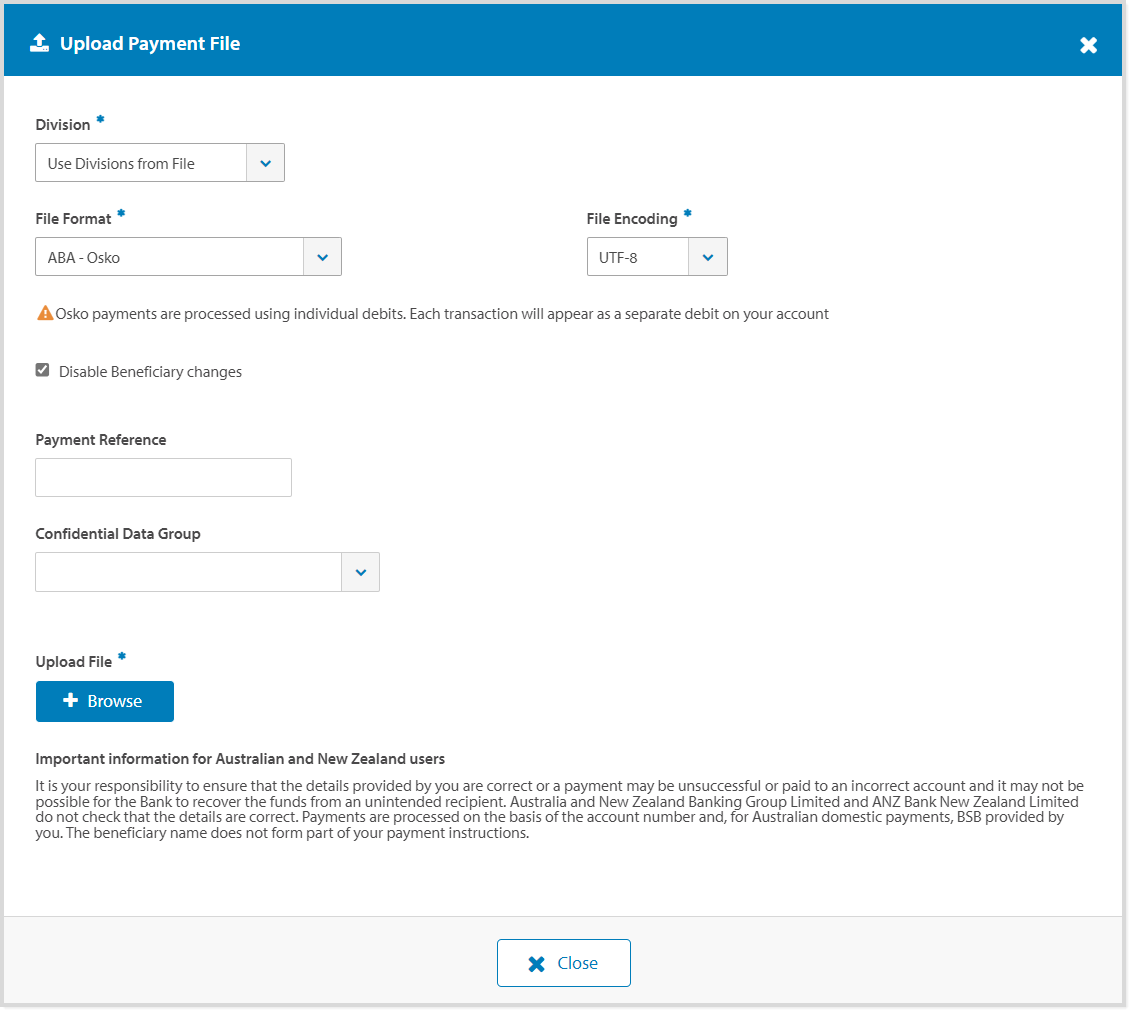Expand Confidential Data Group with the chevron
Screen dimensions: 1132x1013
(360, 572)
